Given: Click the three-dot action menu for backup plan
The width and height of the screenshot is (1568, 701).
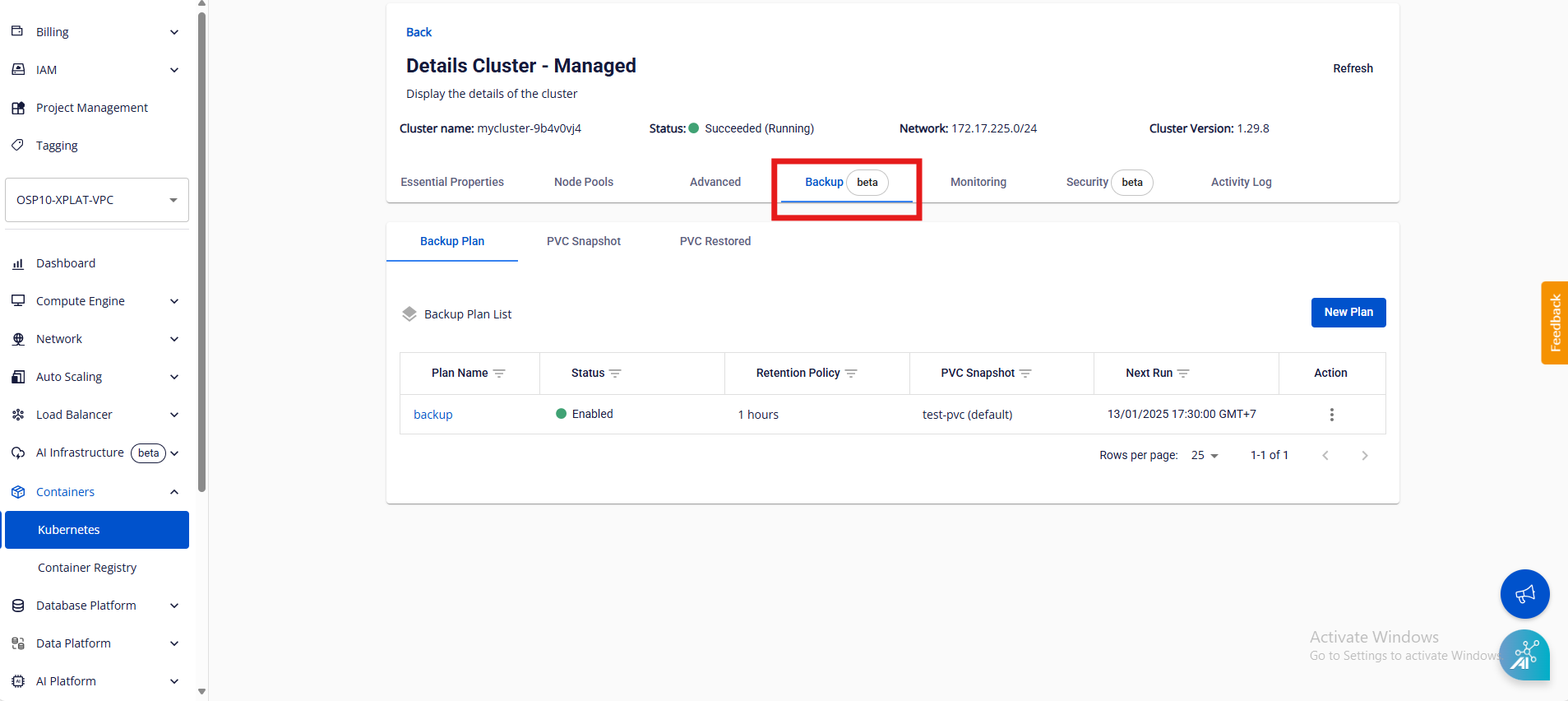Looking at the screenshot, I should 1331,415.
